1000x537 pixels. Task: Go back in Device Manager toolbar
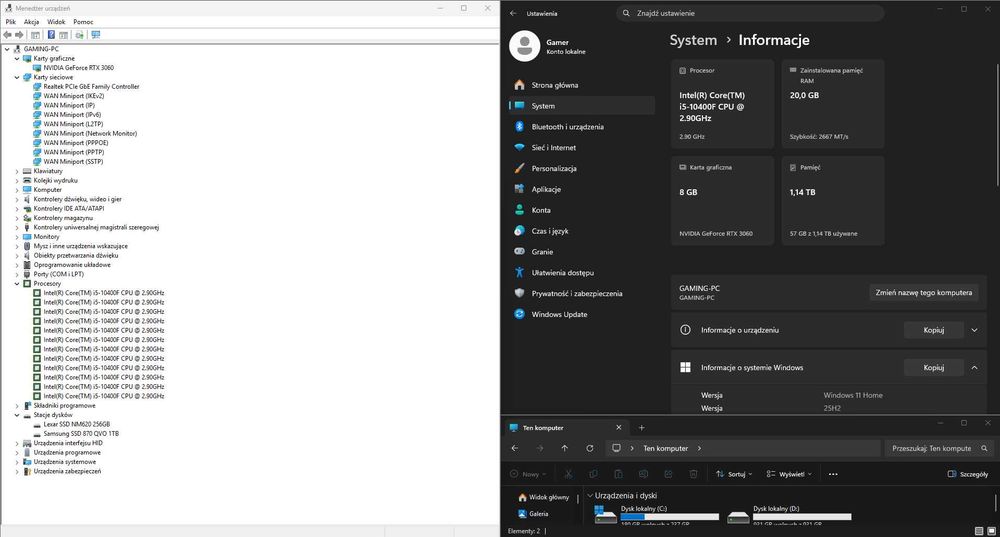7,35
